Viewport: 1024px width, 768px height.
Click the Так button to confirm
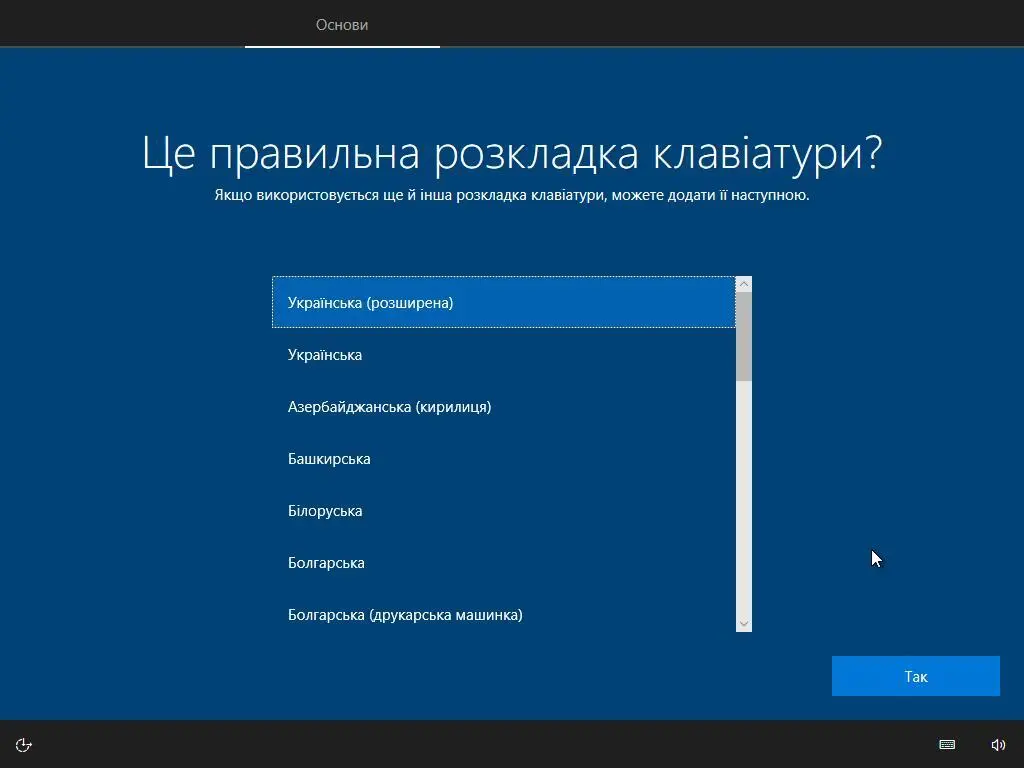click(915, 676)
